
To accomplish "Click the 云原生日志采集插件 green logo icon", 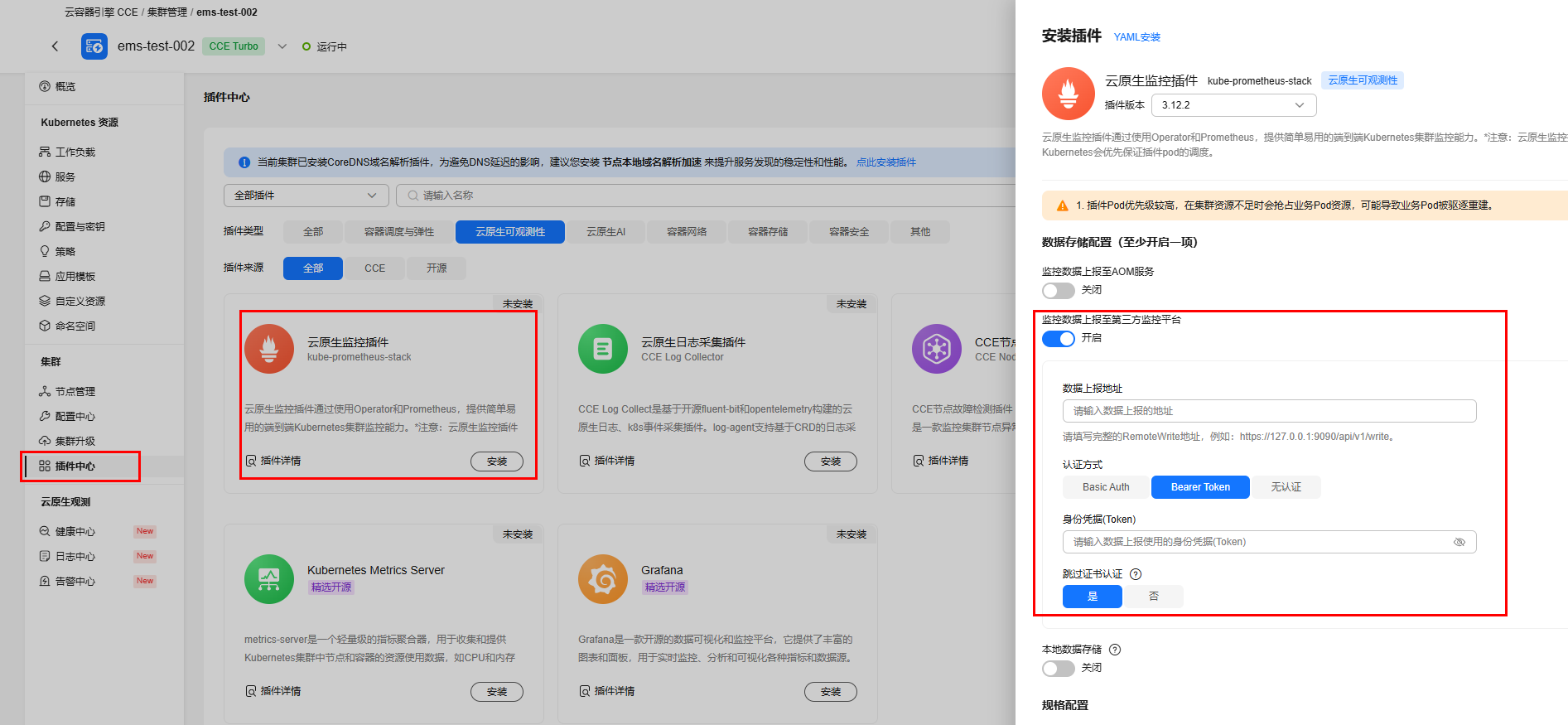I will pyautogui.click(x=602, y=349).
